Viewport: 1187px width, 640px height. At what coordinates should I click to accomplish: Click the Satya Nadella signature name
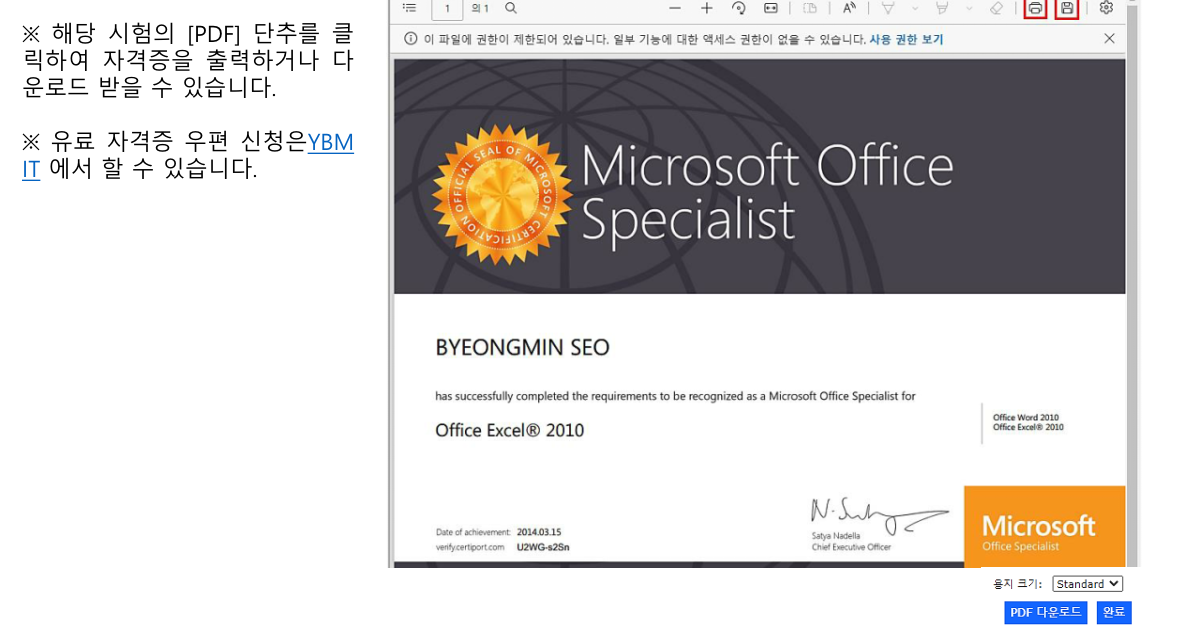pyautogui.click(x=836, y=535)
